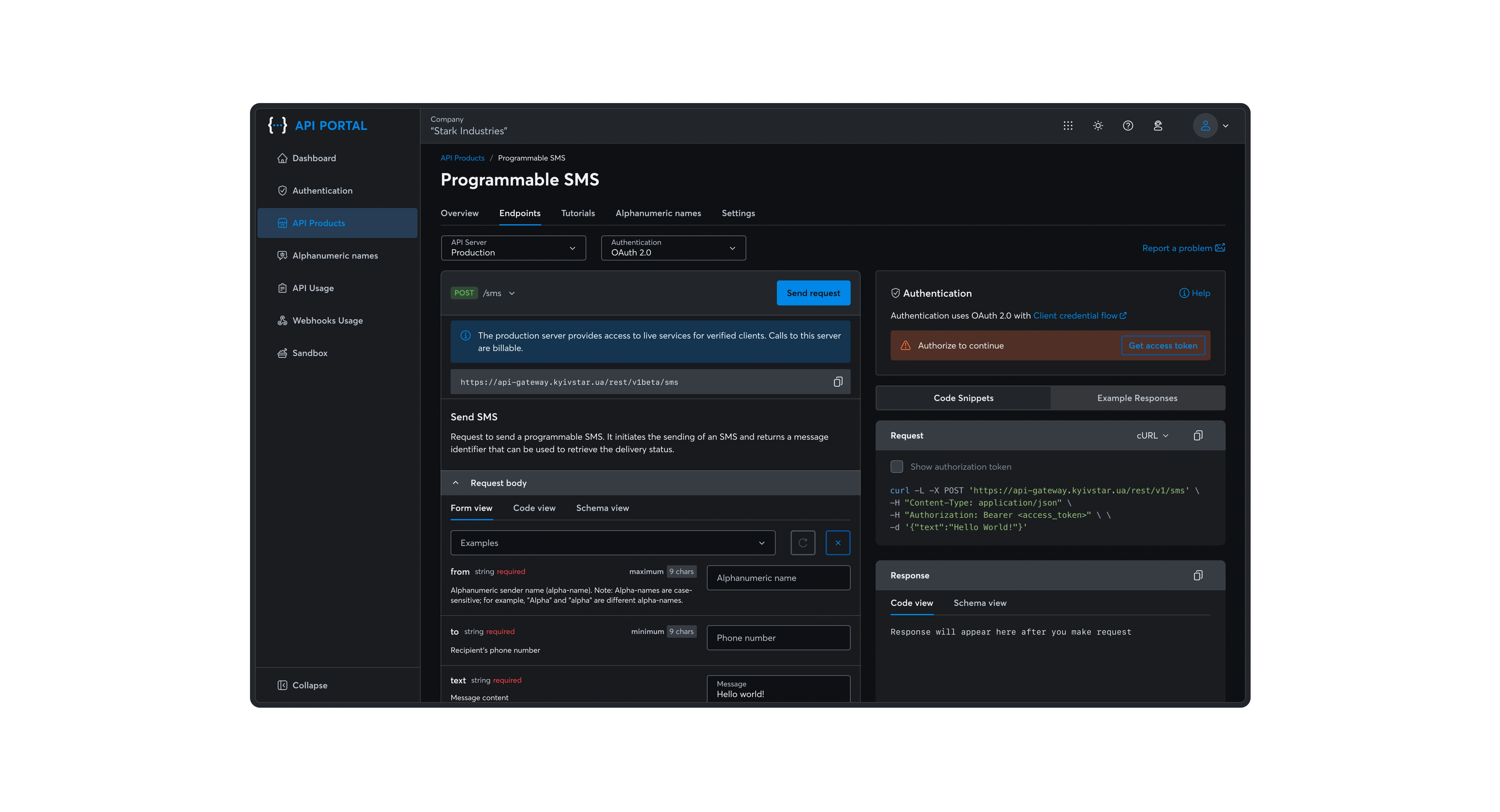Select the request body Form view tab

[472, 508]
